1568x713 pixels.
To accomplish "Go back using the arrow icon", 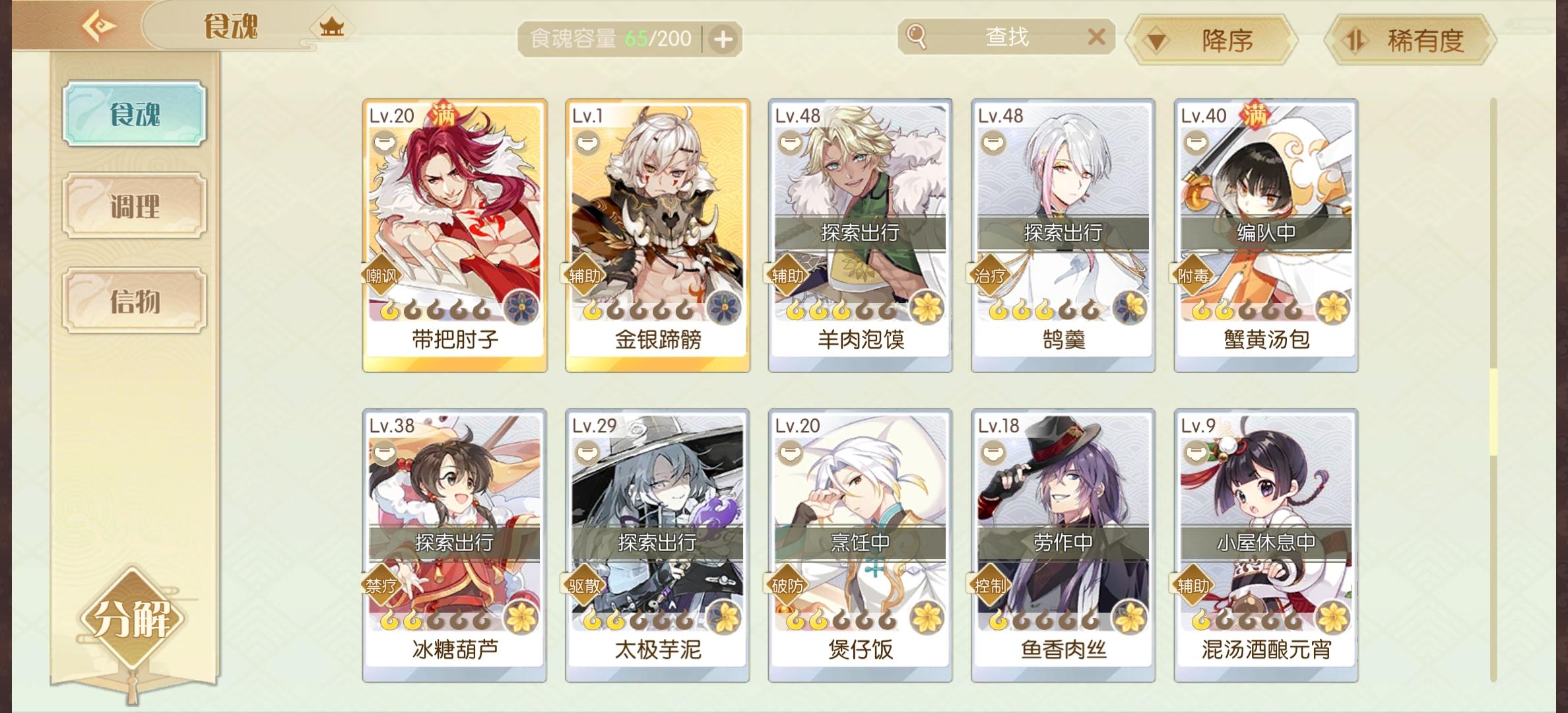I will pos(98,26).
